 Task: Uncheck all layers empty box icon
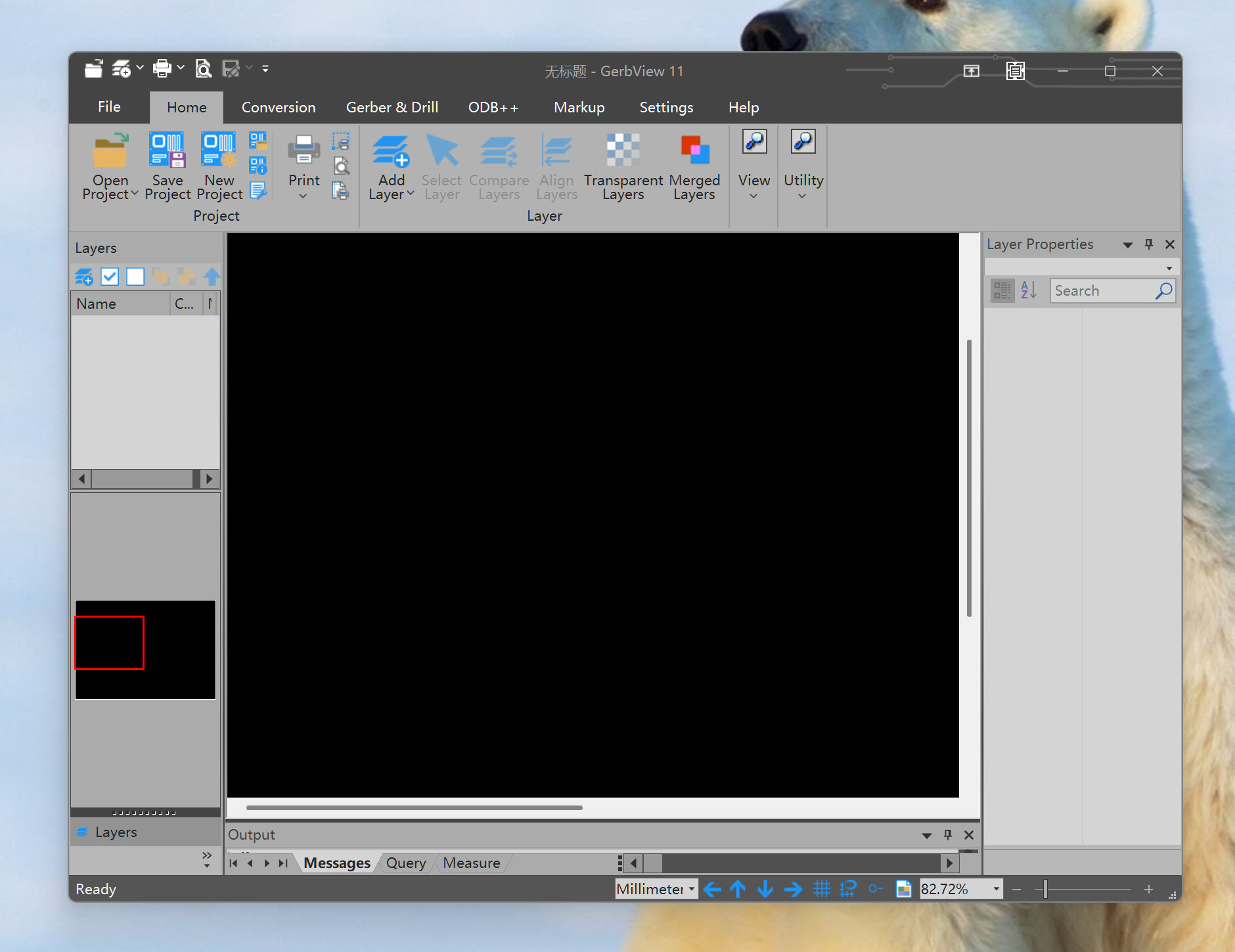[x=135, y=277]
